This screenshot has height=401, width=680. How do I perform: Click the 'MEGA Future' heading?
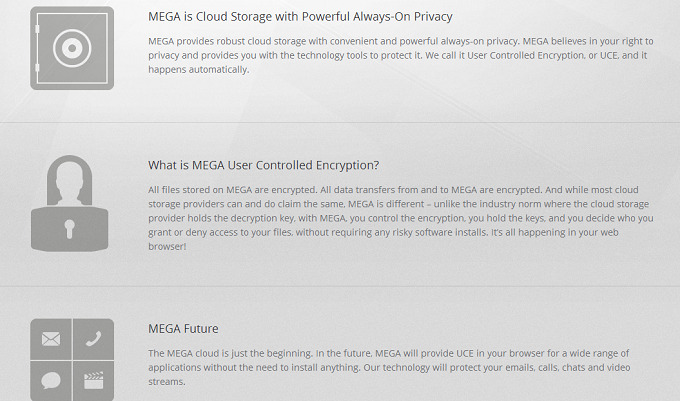[183, 328]
